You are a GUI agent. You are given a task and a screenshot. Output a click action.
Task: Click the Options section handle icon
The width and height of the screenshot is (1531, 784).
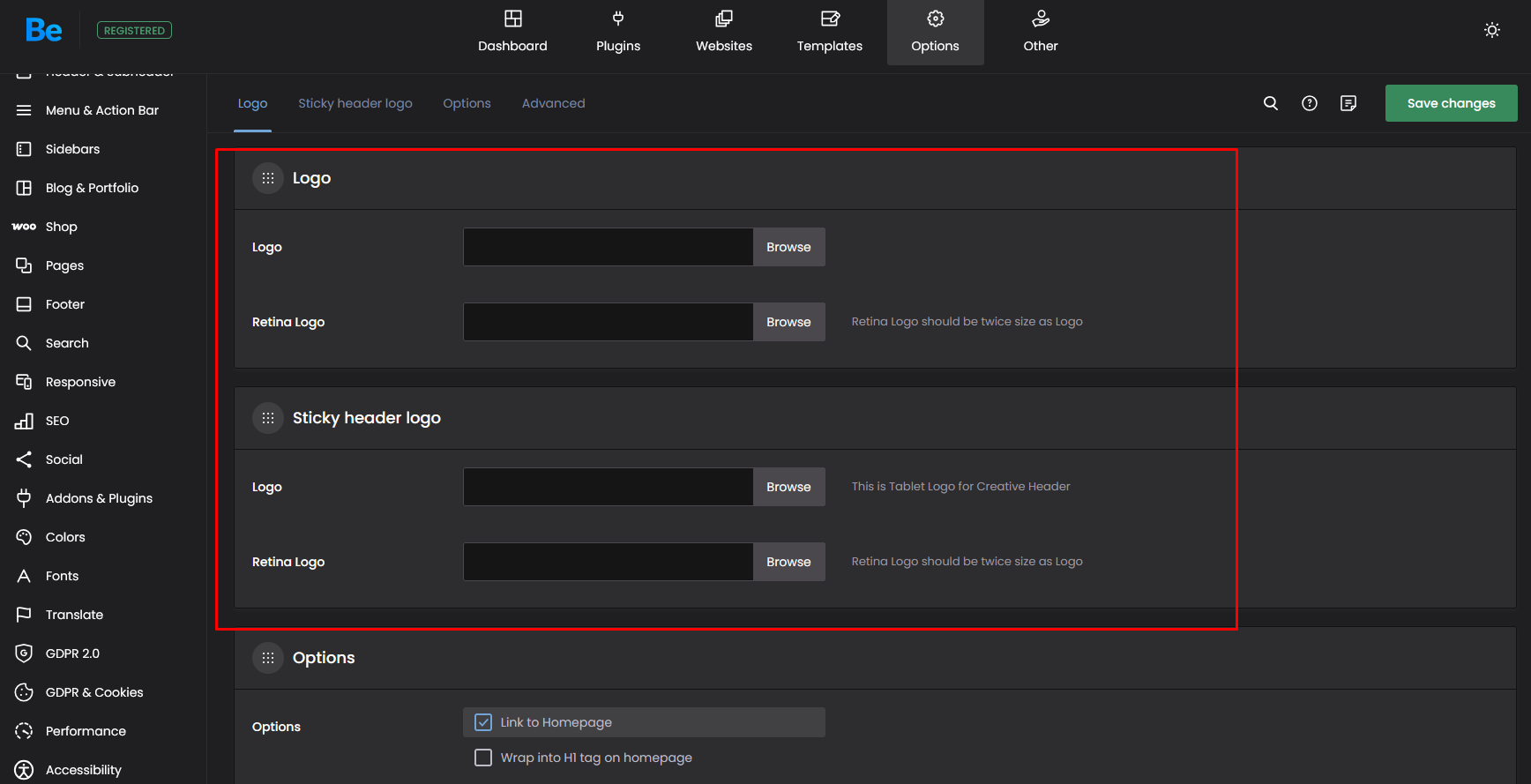[x=268, y=658]
